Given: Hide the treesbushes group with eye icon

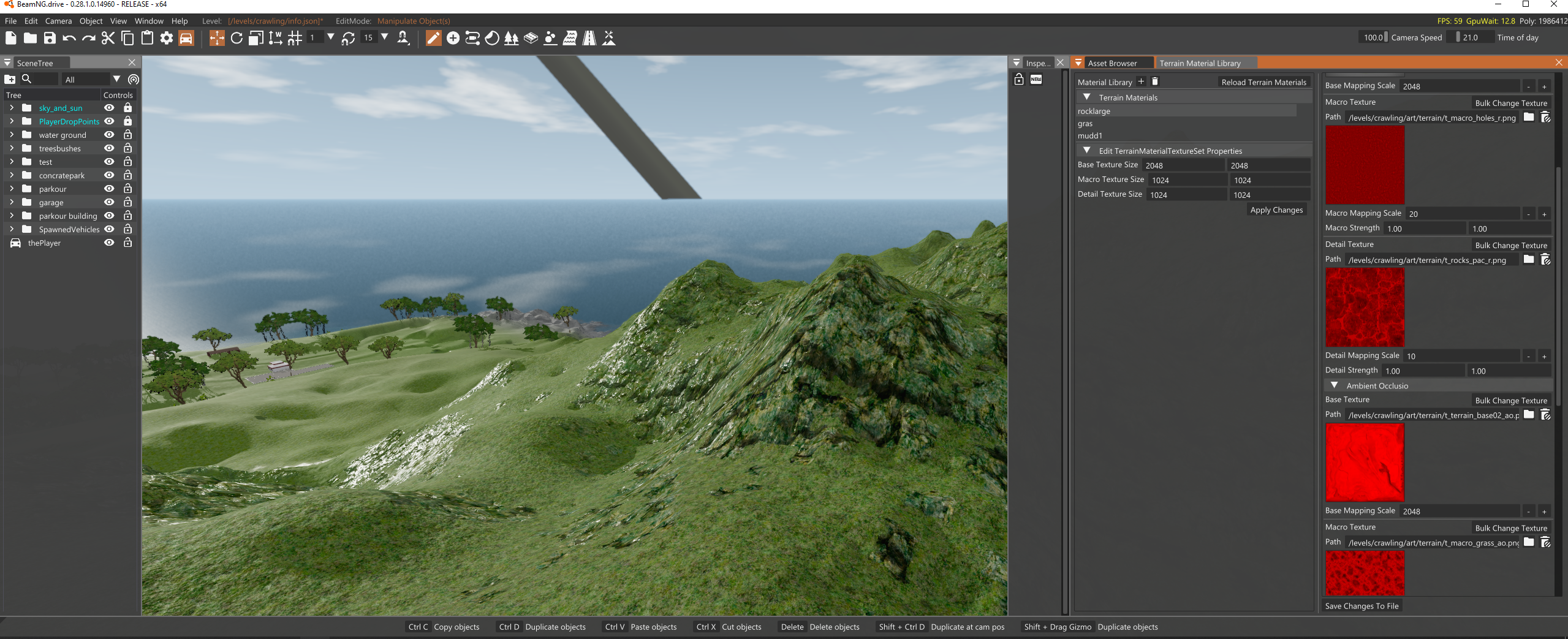Looking at the screenshot, I should (x=109, y=148).
